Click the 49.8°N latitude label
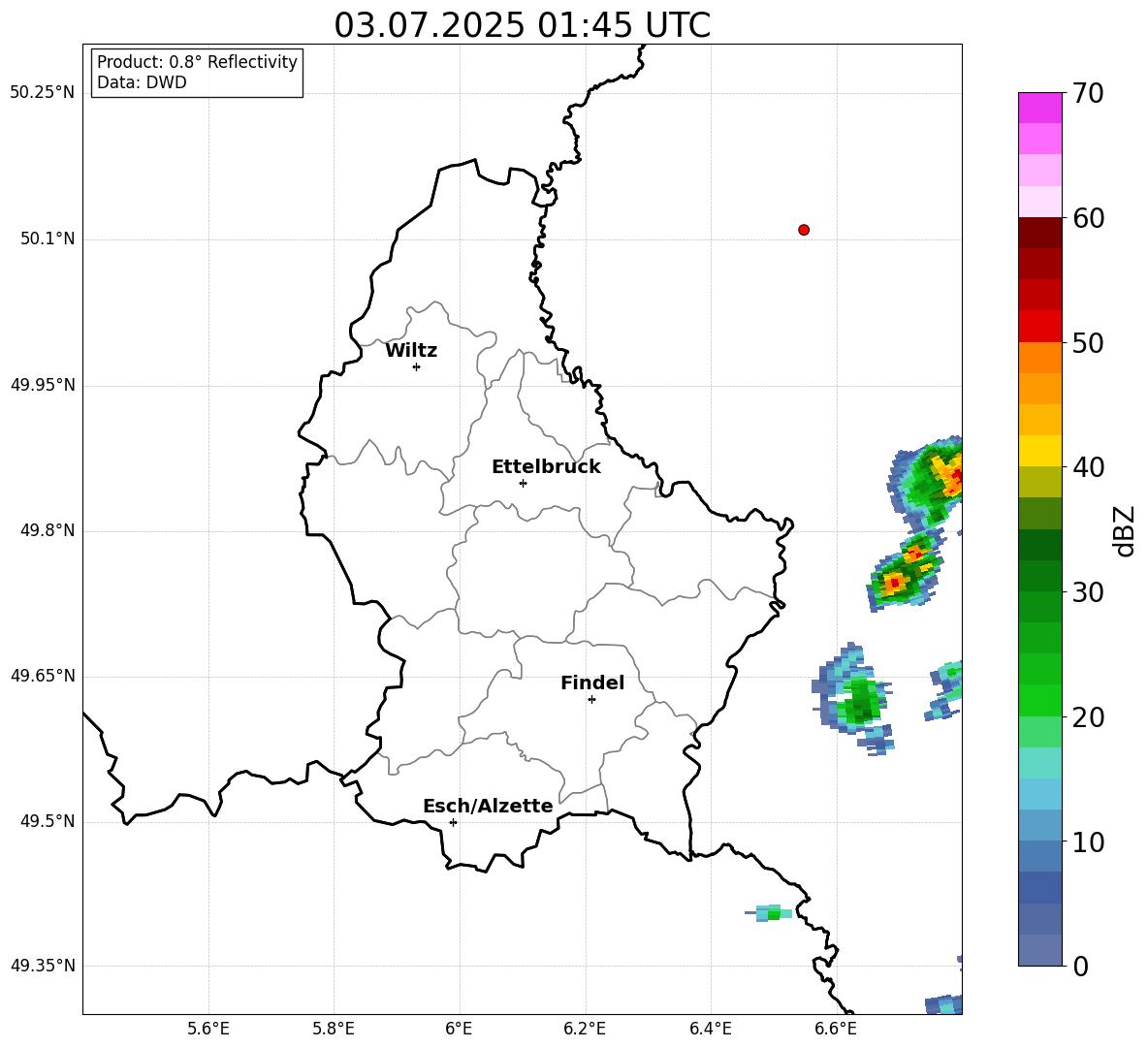Screen dimensions: 1148x1048 pos(48,530)
